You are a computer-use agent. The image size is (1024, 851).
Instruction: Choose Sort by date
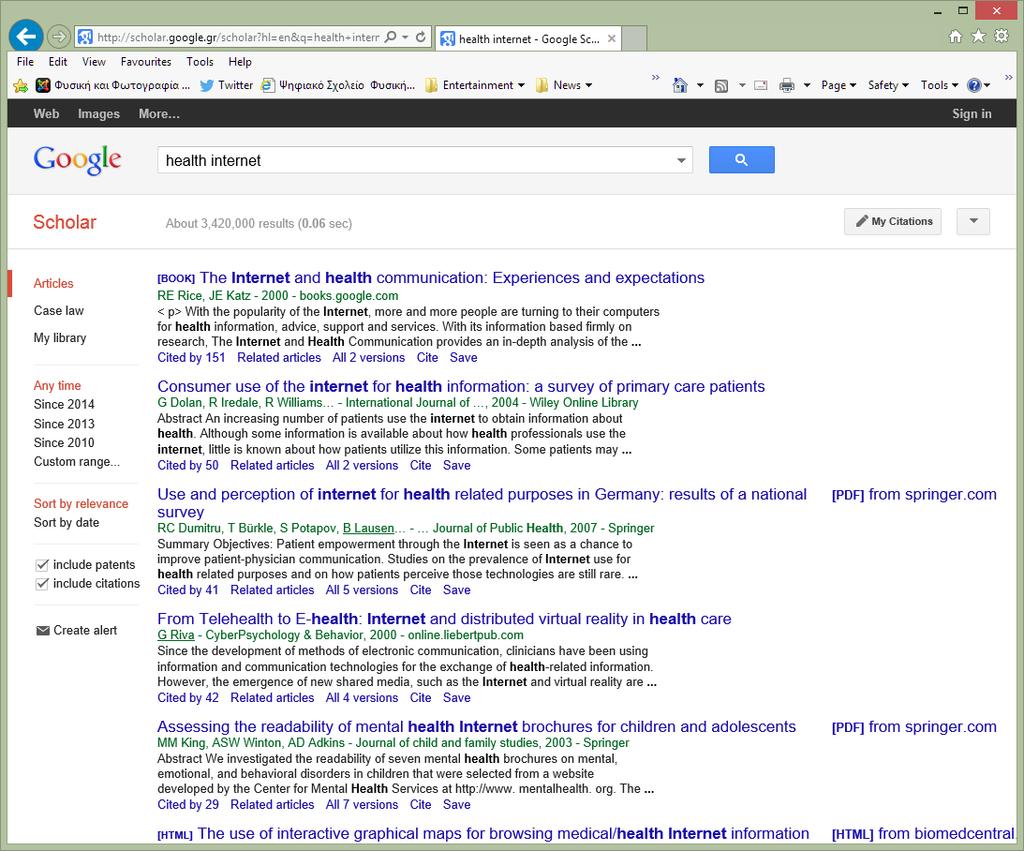pyautogui.click(x=67, y=522)
